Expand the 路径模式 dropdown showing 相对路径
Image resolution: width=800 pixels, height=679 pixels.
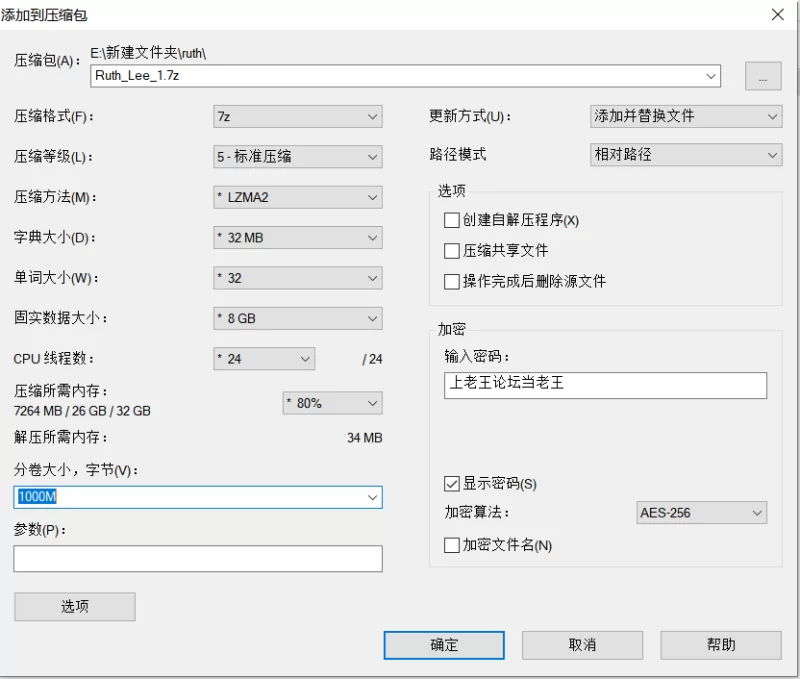pyautogui.click(x=686, y=155)
